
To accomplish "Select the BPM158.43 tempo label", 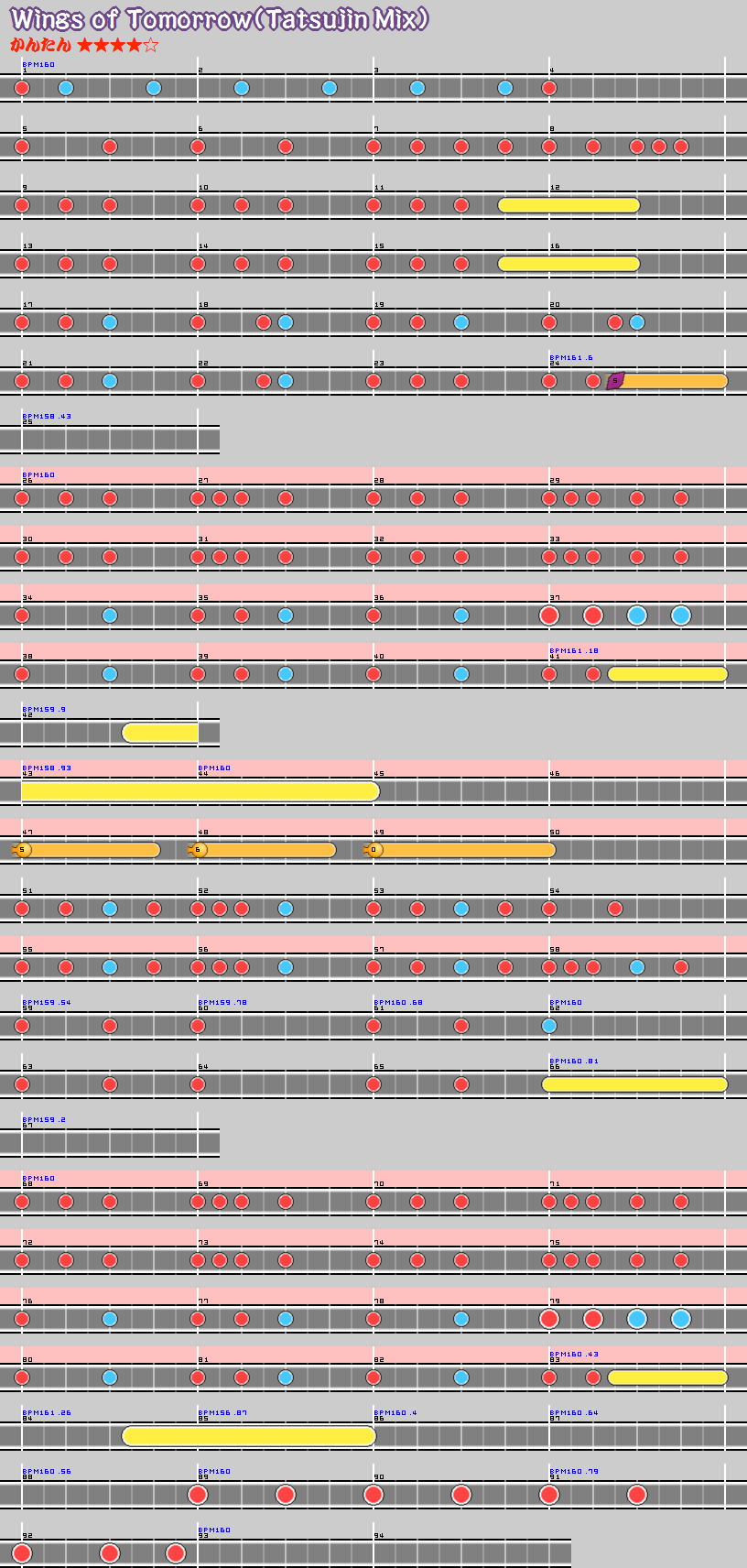I will [x=47, y=416].
